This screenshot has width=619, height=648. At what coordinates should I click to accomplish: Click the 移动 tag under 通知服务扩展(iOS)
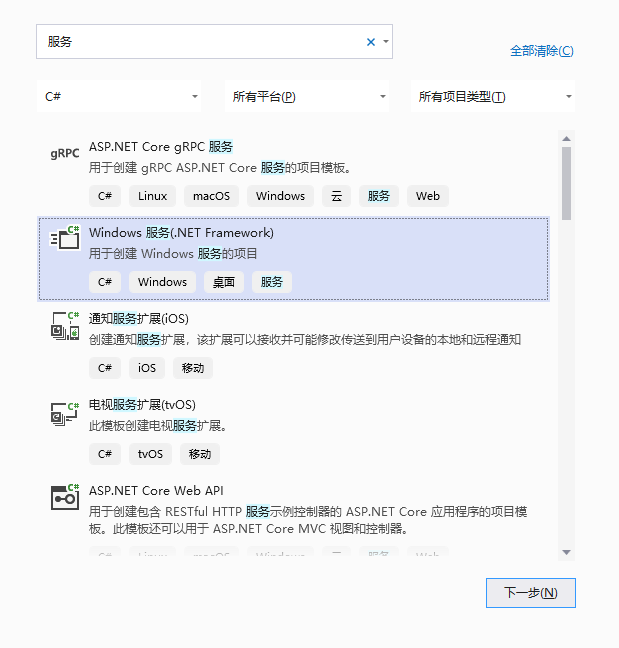(193, 368)
